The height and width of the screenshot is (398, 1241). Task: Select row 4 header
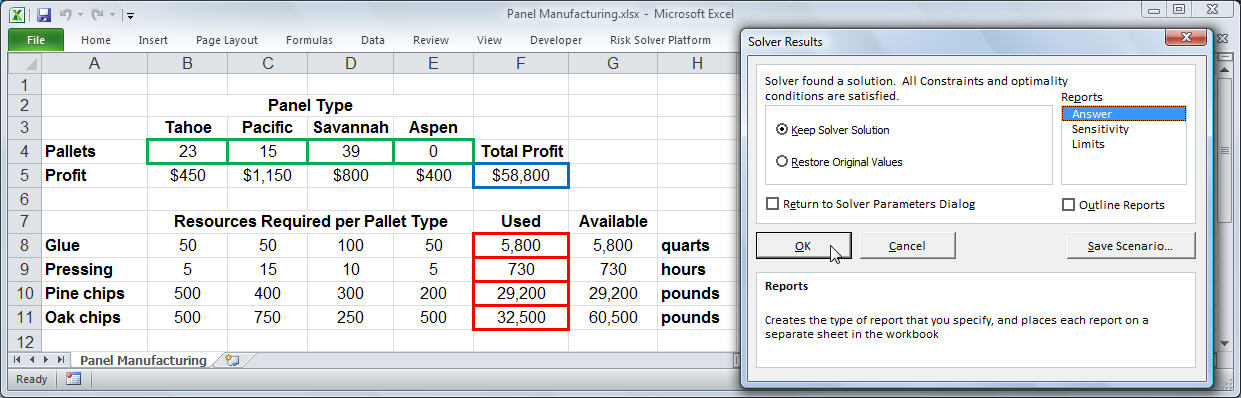coord(25,151)
